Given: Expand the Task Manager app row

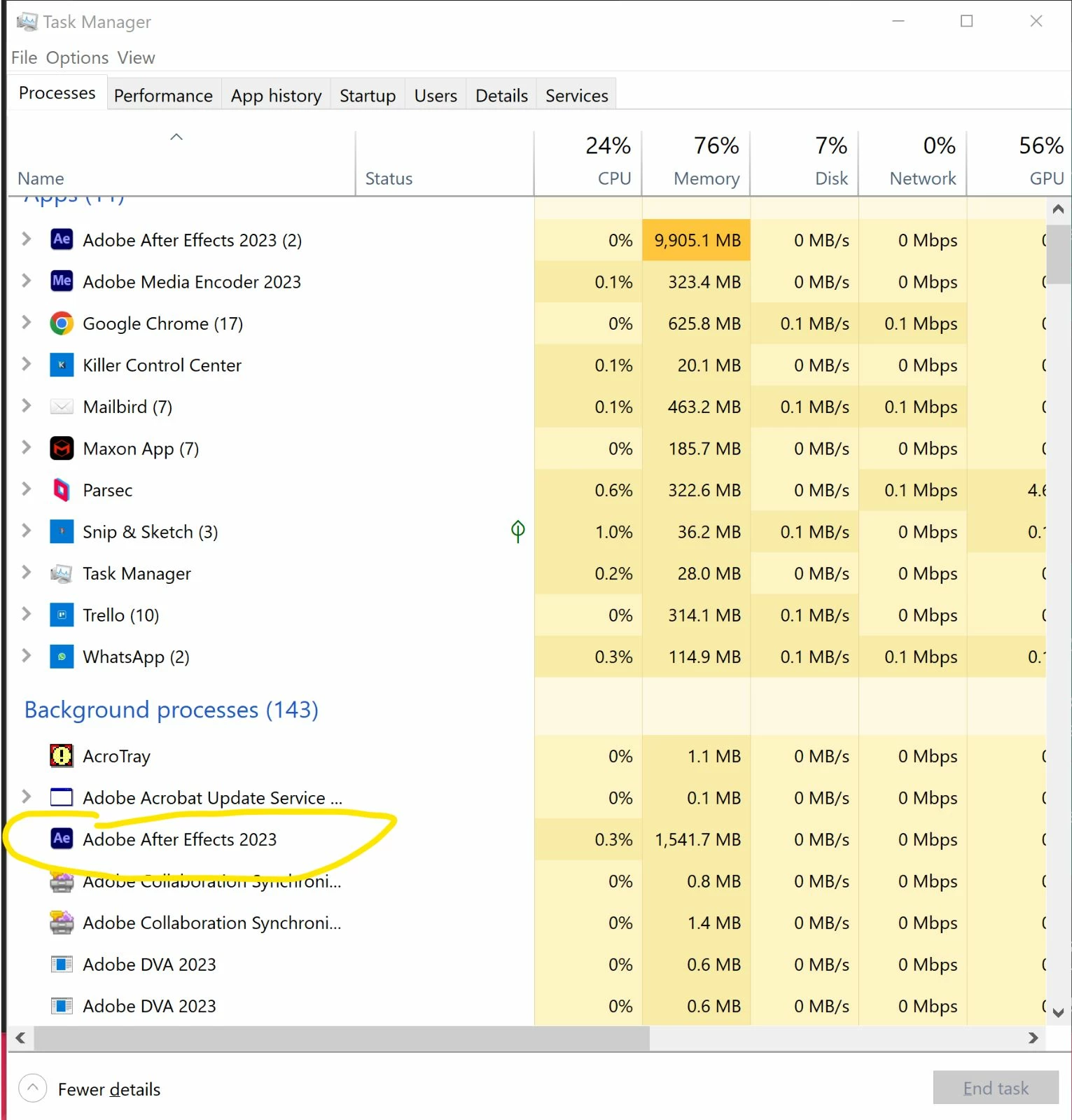Looking at the screenshot, I should (x=27, y=573).
